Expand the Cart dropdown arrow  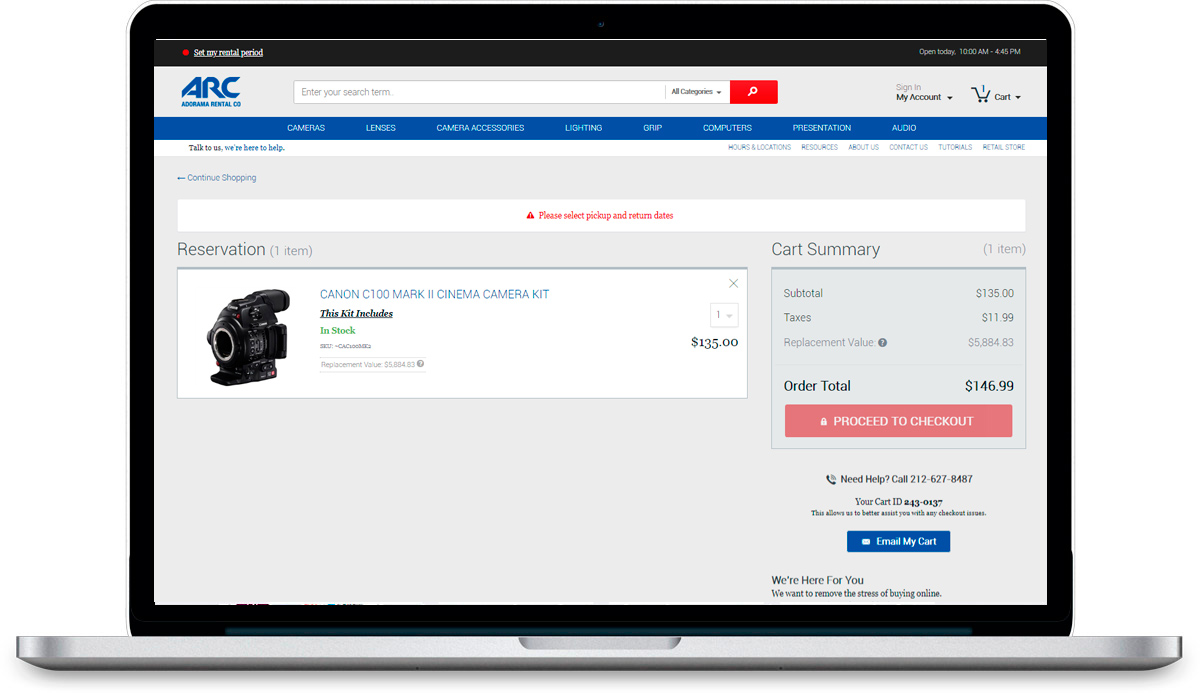tap(1018, 98)
